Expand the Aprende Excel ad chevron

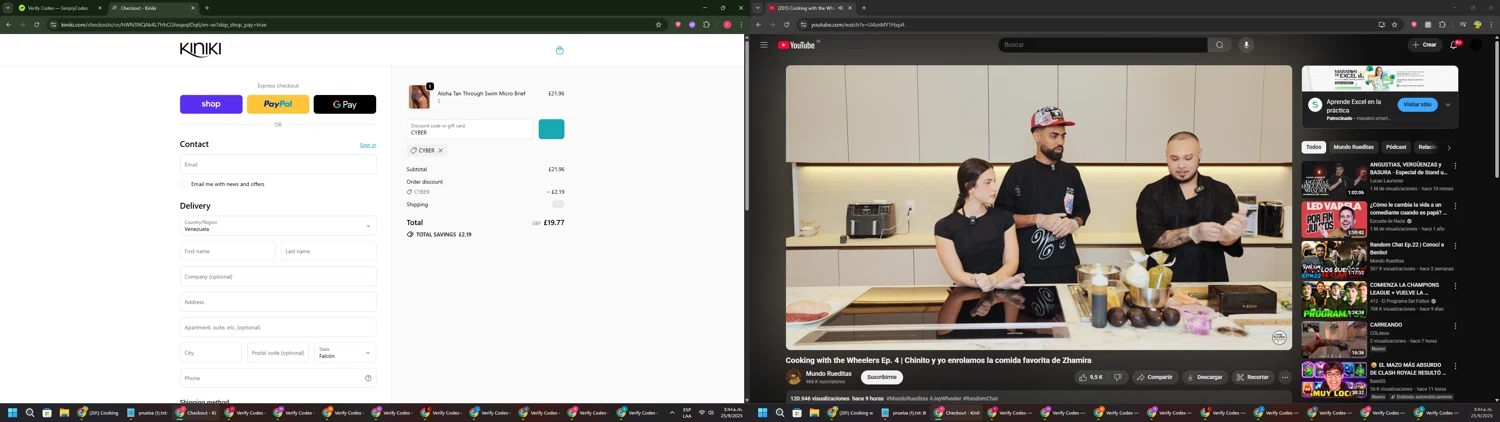pyautogui.click(x=1447, y=104)
